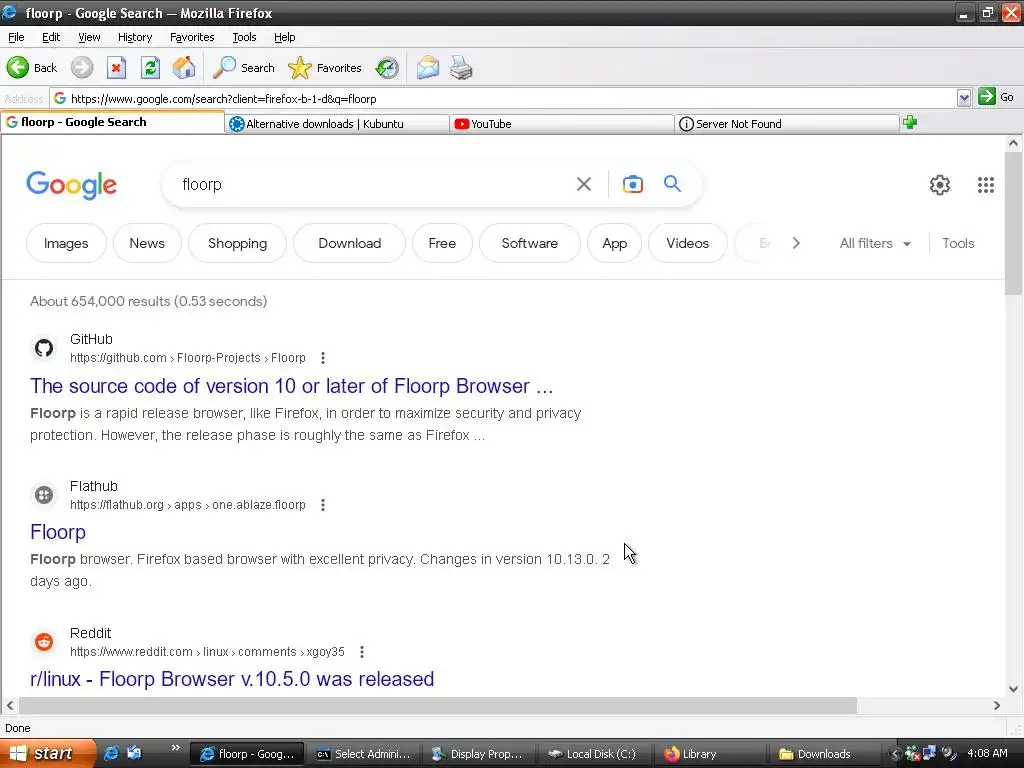Filter results by Videos

(688, 243)
